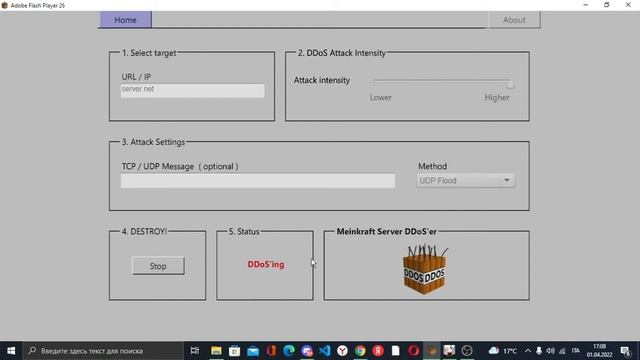Click the taskbar search box

pyautogui.click(x=103, y=351)
